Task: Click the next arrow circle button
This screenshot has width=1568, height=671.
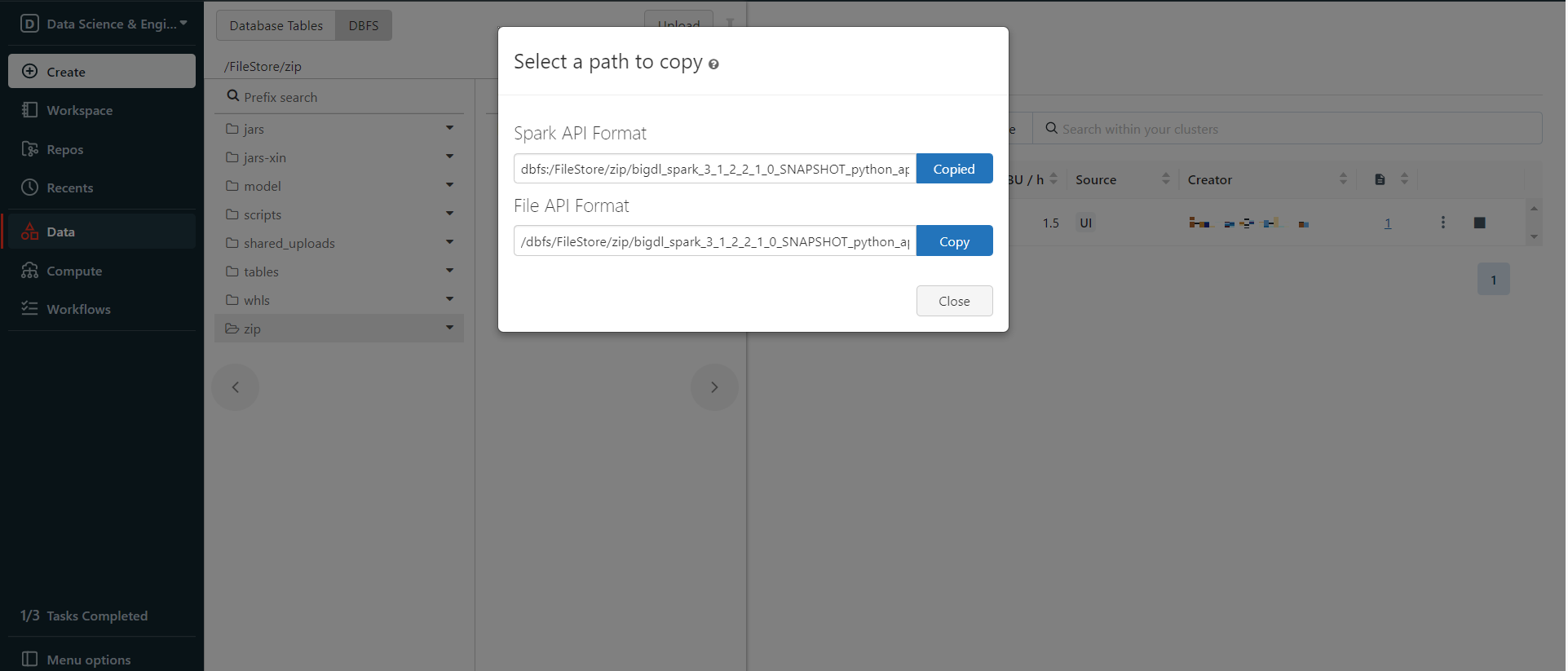Action: pyautogui.click(x=714, y=387)
